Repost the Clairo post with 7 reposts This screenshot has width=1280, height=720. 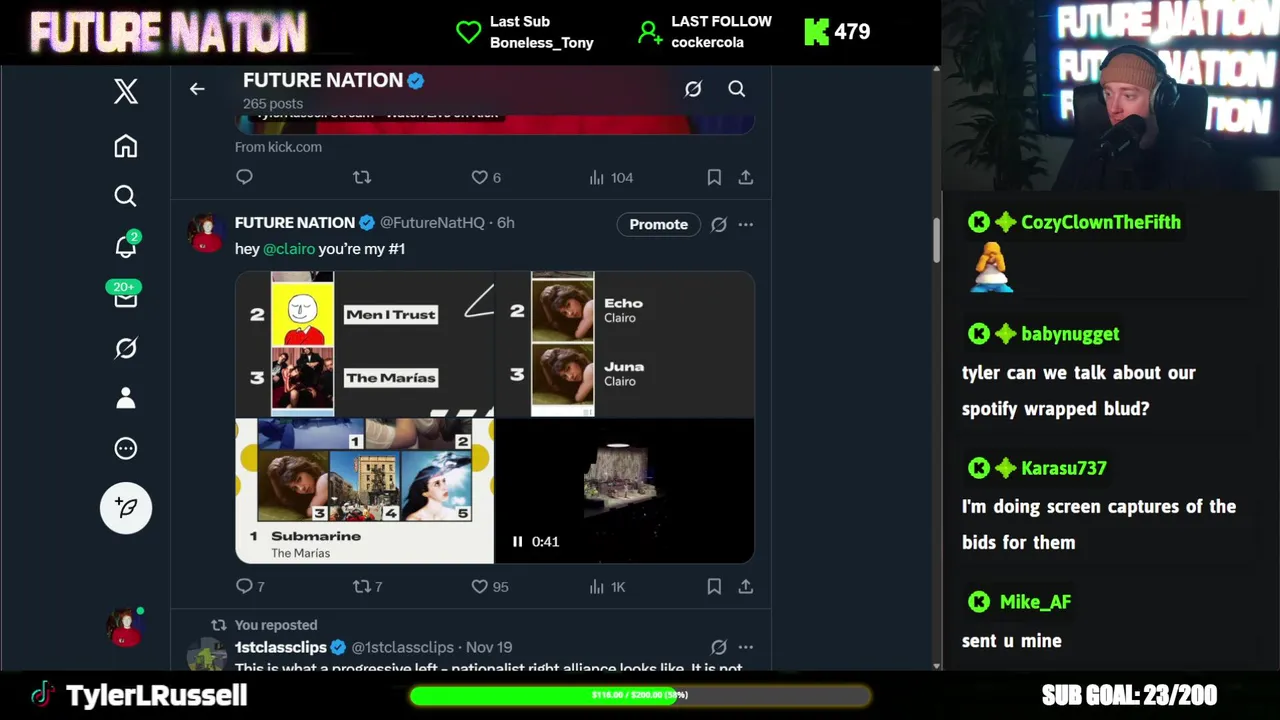[368, 587]
